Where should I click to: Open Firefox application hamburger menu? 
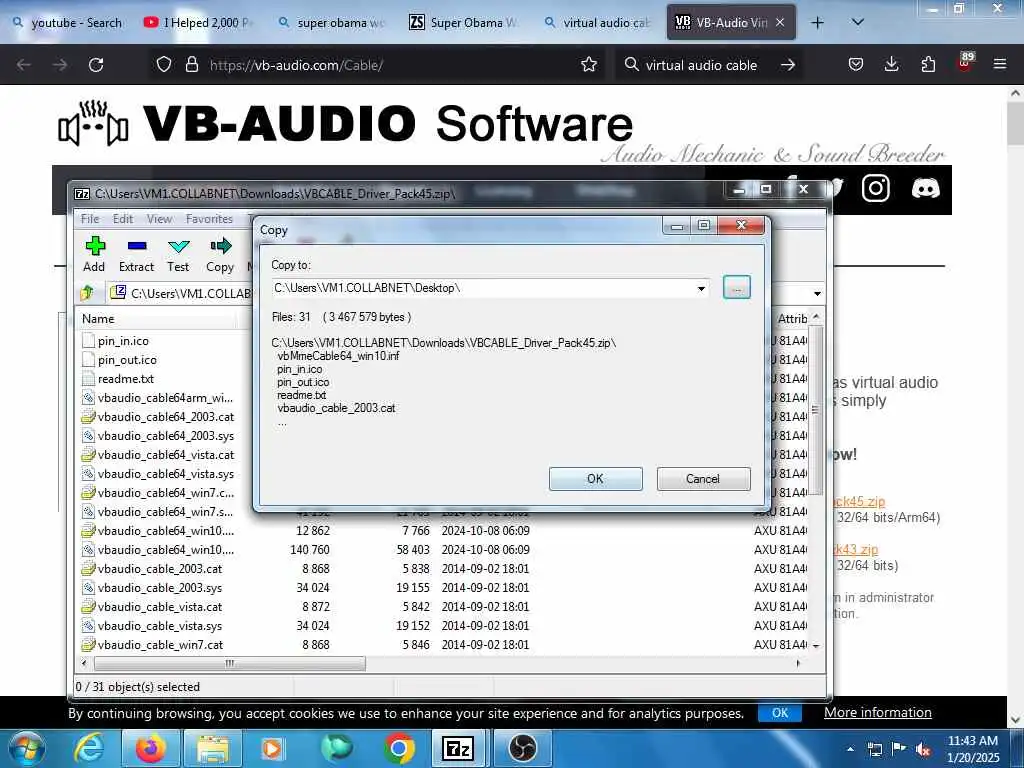(x=999, y=65)
